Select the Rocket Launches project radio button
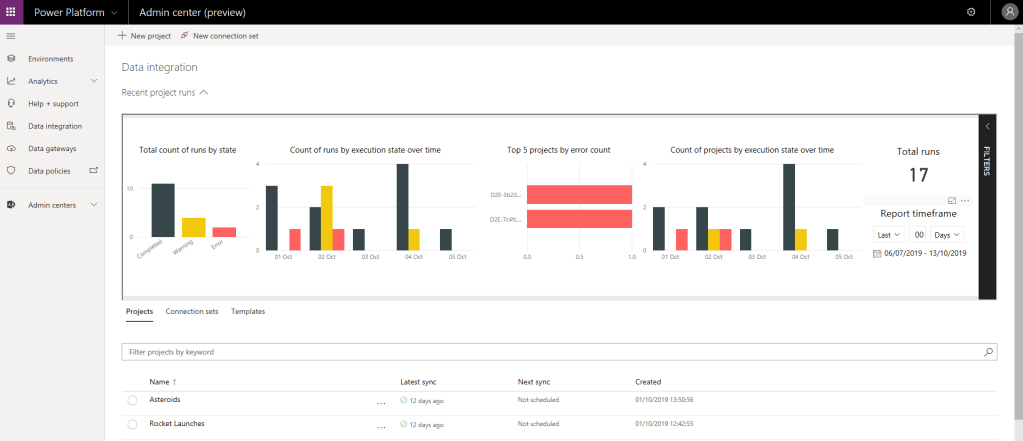This screenshot has width=1023, height=441. coord(132,424)
